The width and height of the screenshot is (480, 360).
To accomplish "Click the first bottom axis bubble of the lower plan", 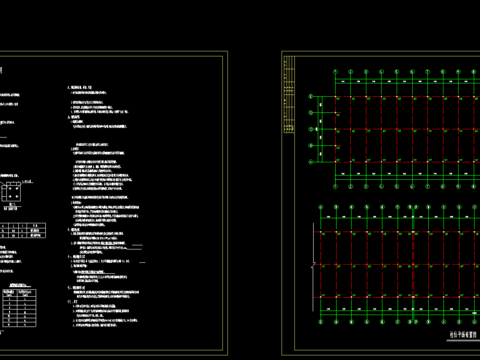I will (321, 322).
